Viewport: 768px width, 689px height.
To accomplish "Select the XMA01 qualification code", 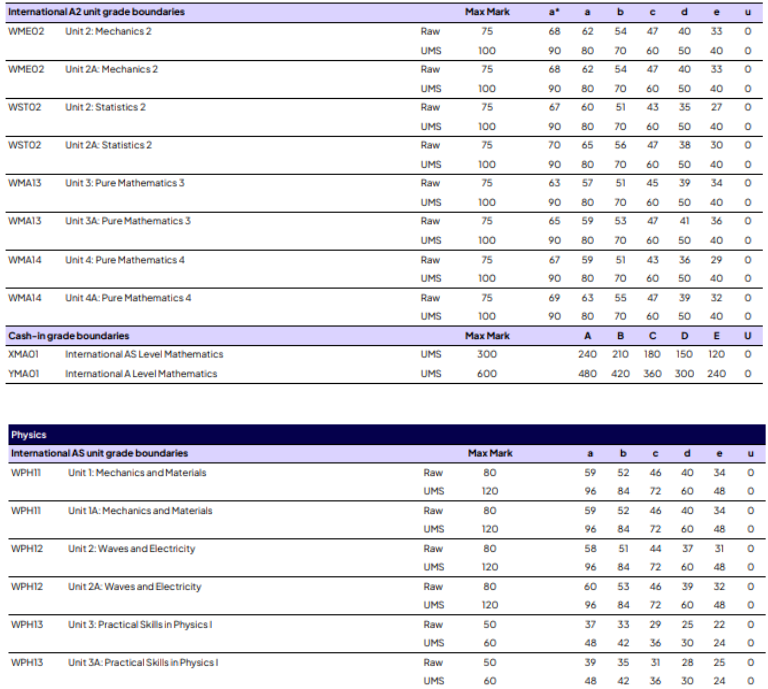I will (x=25, y=355).
